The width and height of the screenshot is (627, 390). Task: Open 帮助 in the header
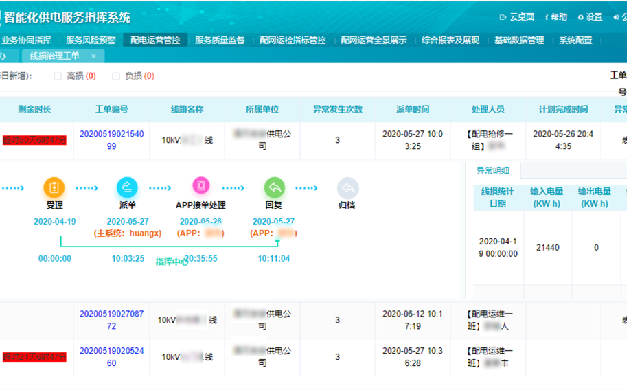tap(556, 17)
